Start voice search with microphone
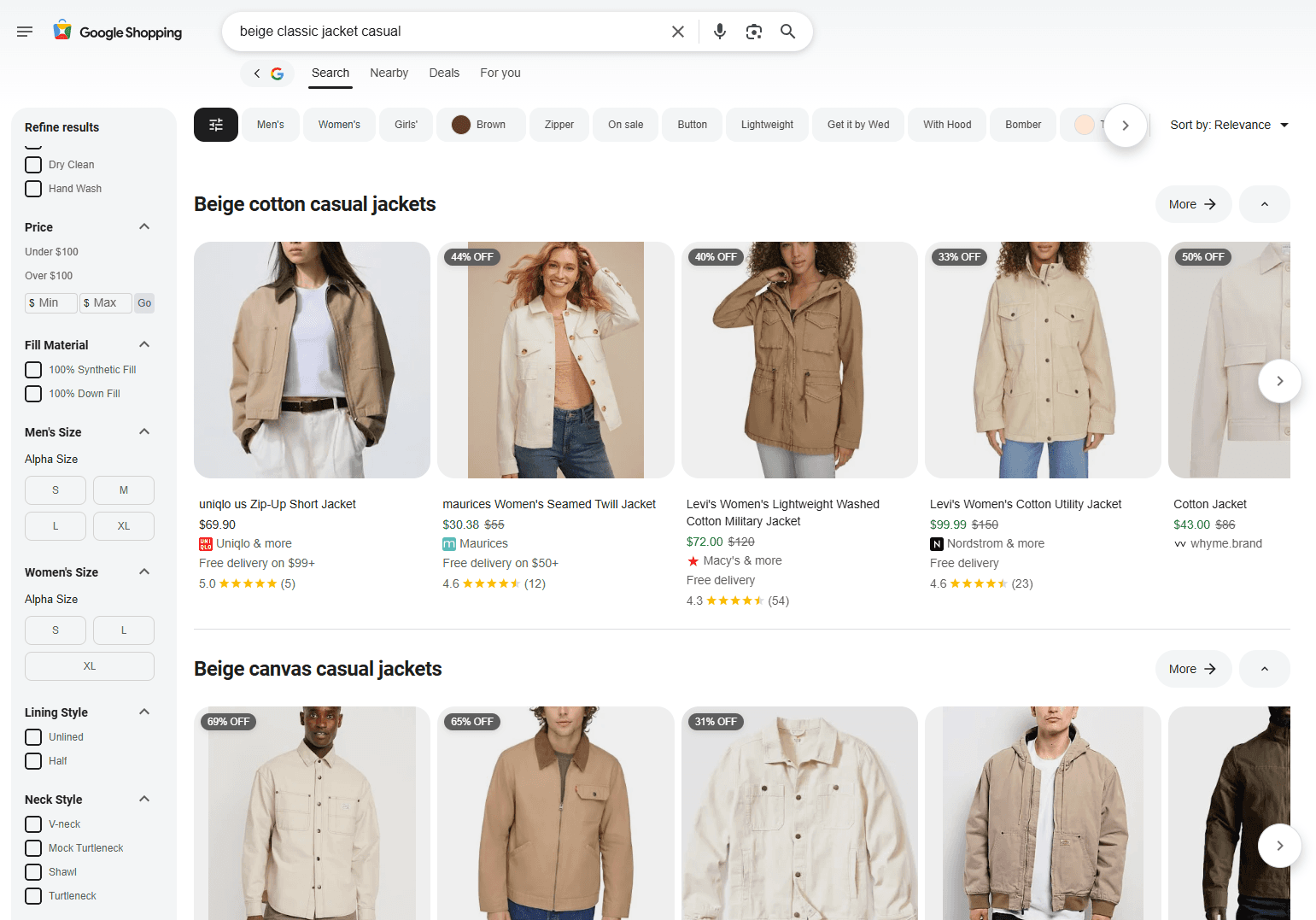Image resolution: width=1316 pixels, height=920 pixels. click(720, 32)
